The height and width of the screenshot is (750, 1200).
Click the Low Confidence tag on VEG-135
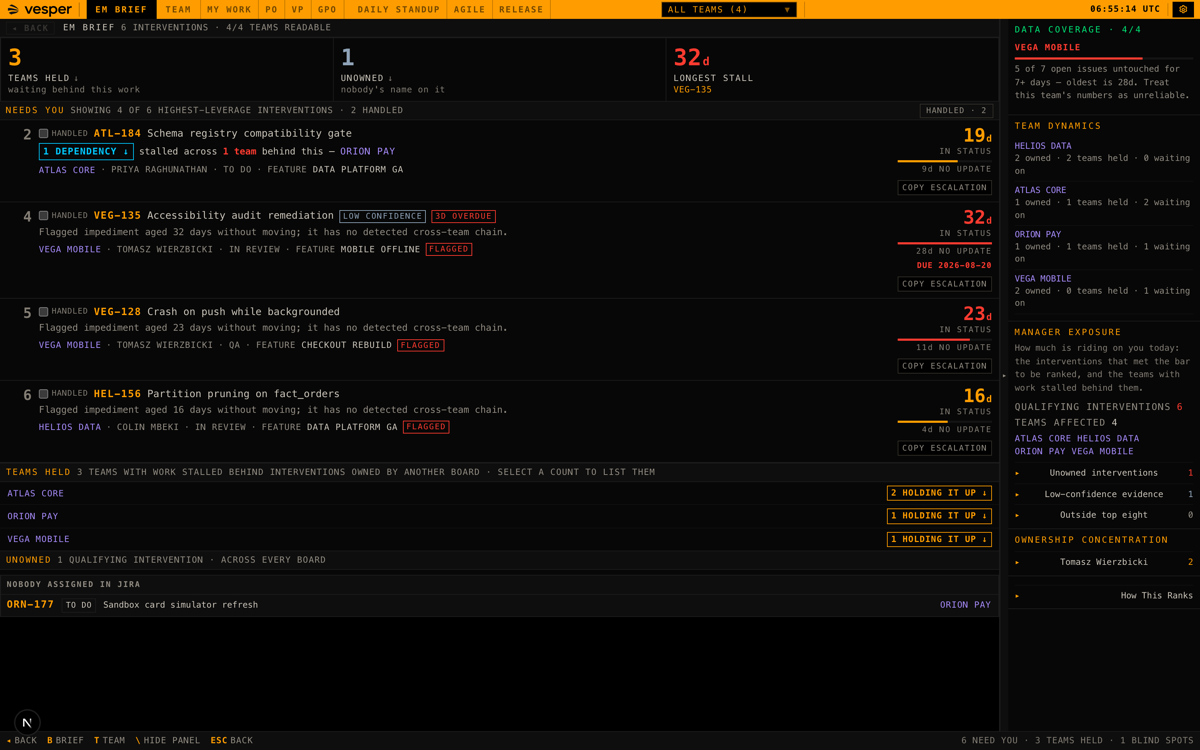click(382, 216)
